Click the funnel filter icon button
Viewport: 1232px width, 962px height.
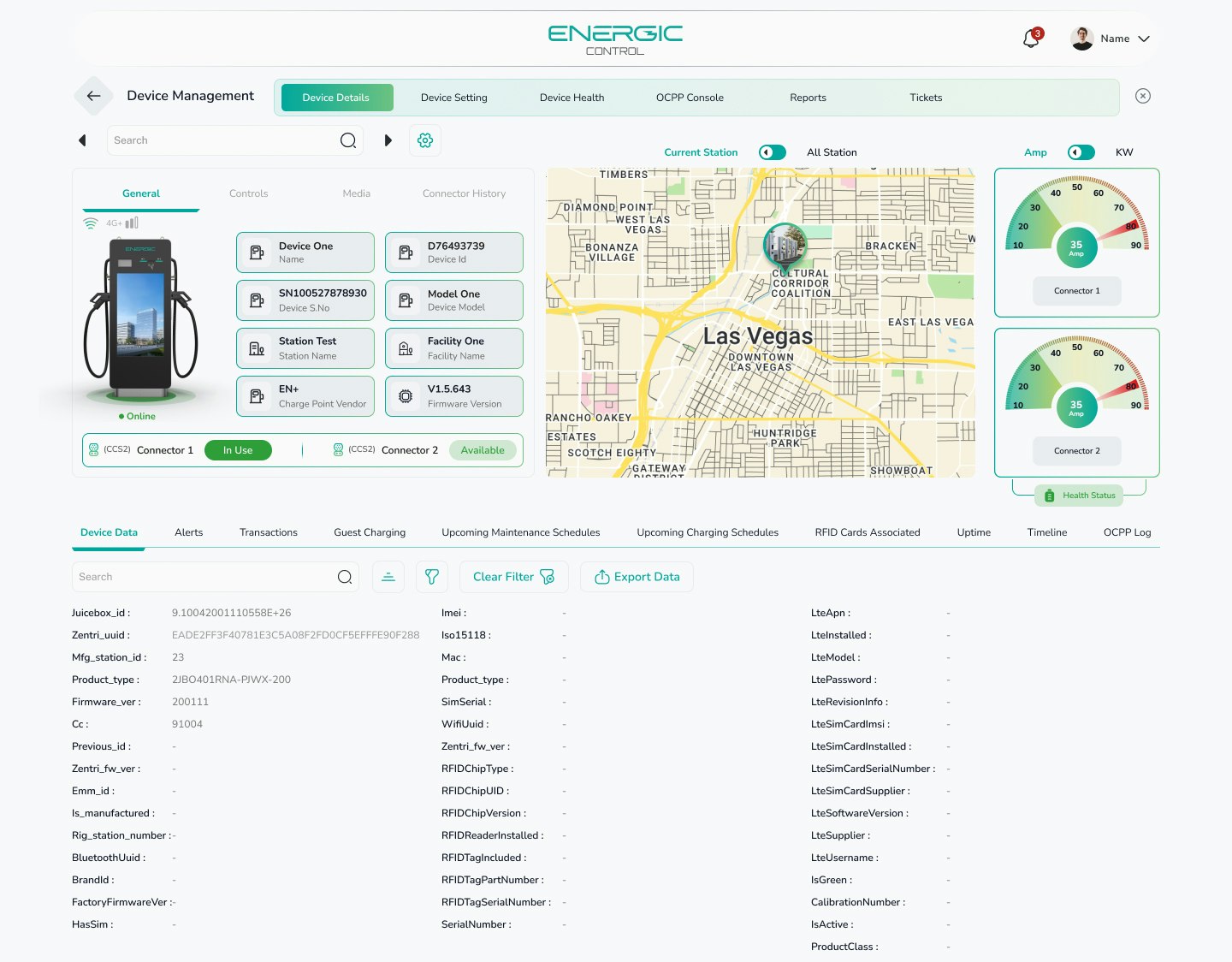coord(432,577)
